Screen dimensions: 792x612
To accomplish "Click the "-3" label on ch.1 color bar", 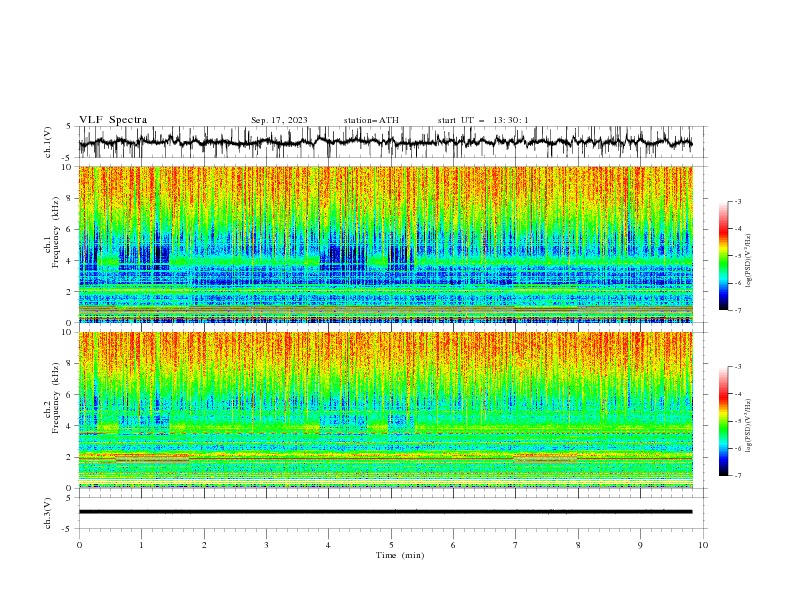I will point(738,201).
